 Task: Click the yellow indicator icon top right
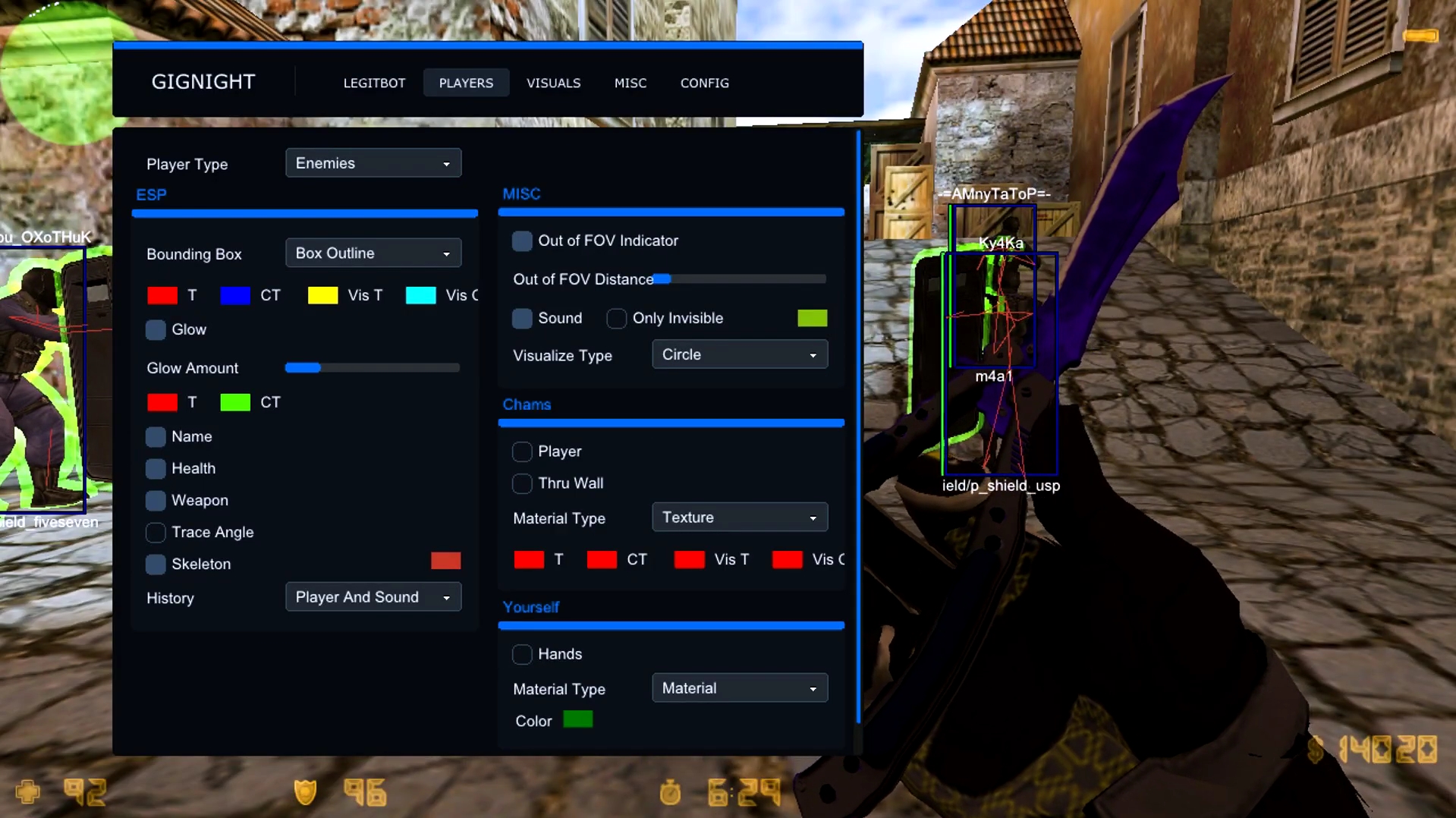(1420, 35)
